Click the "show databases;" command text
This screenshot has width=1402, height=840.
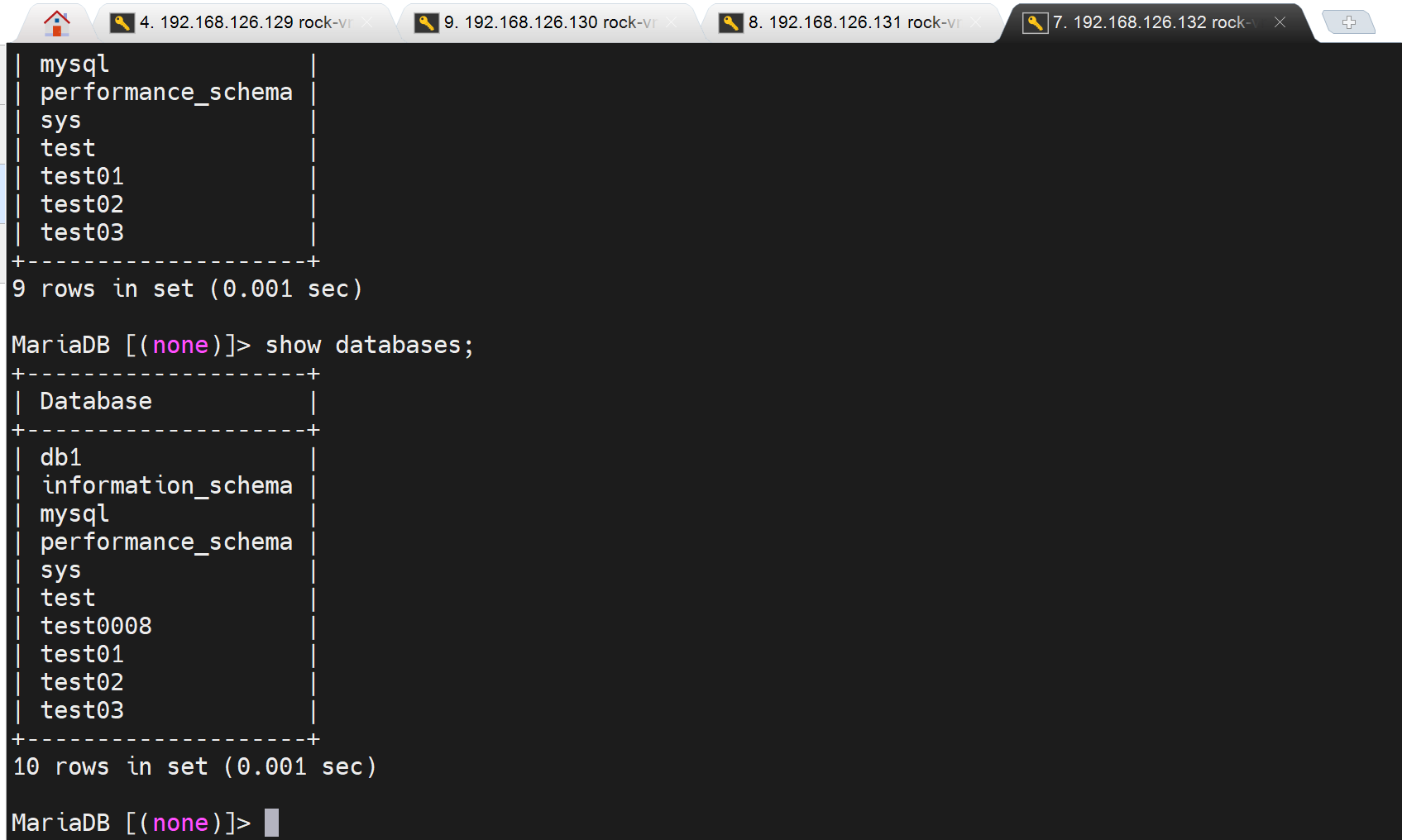[369, 345]
